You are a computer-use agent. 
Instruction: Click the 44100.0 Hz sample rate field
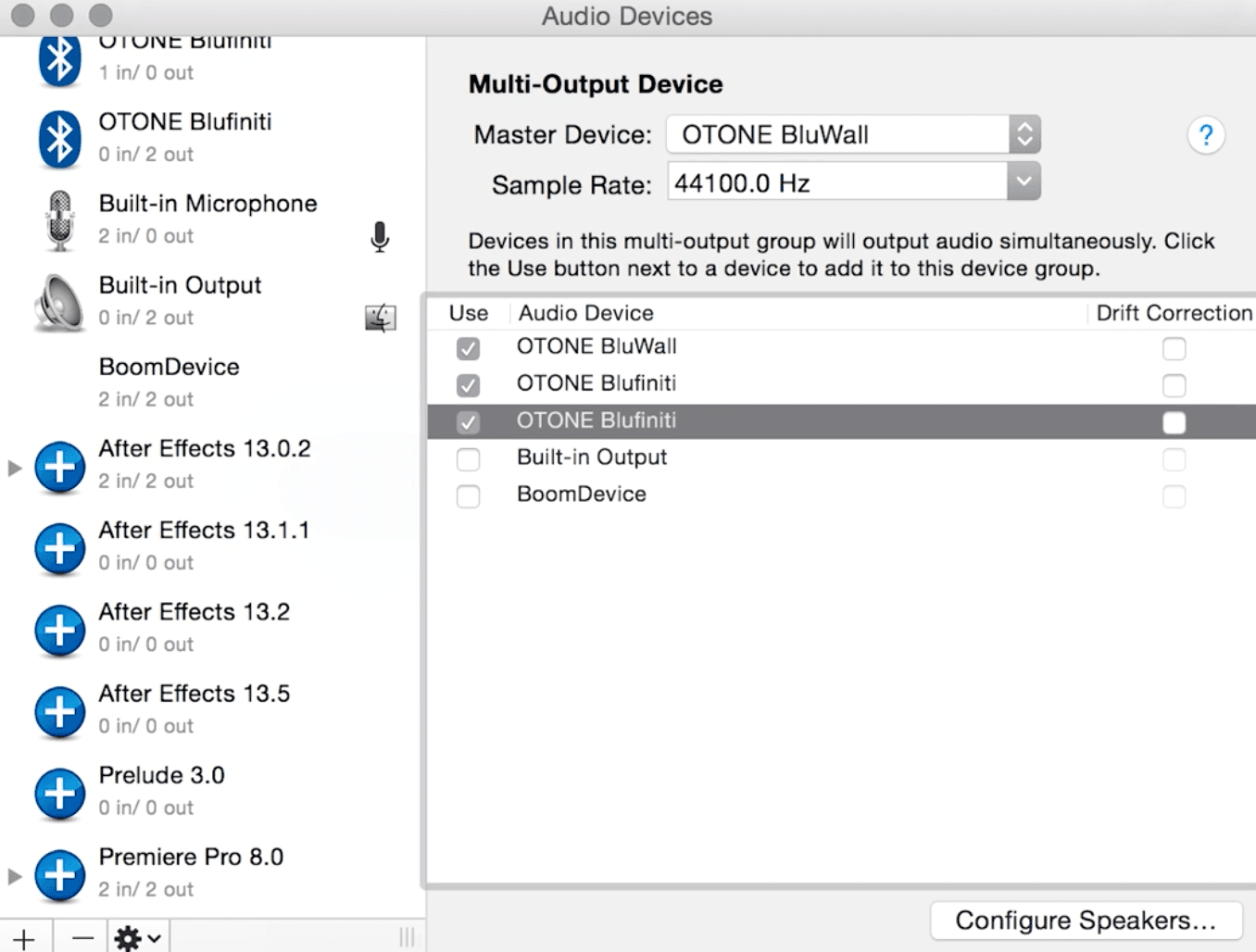coord(836,182)
